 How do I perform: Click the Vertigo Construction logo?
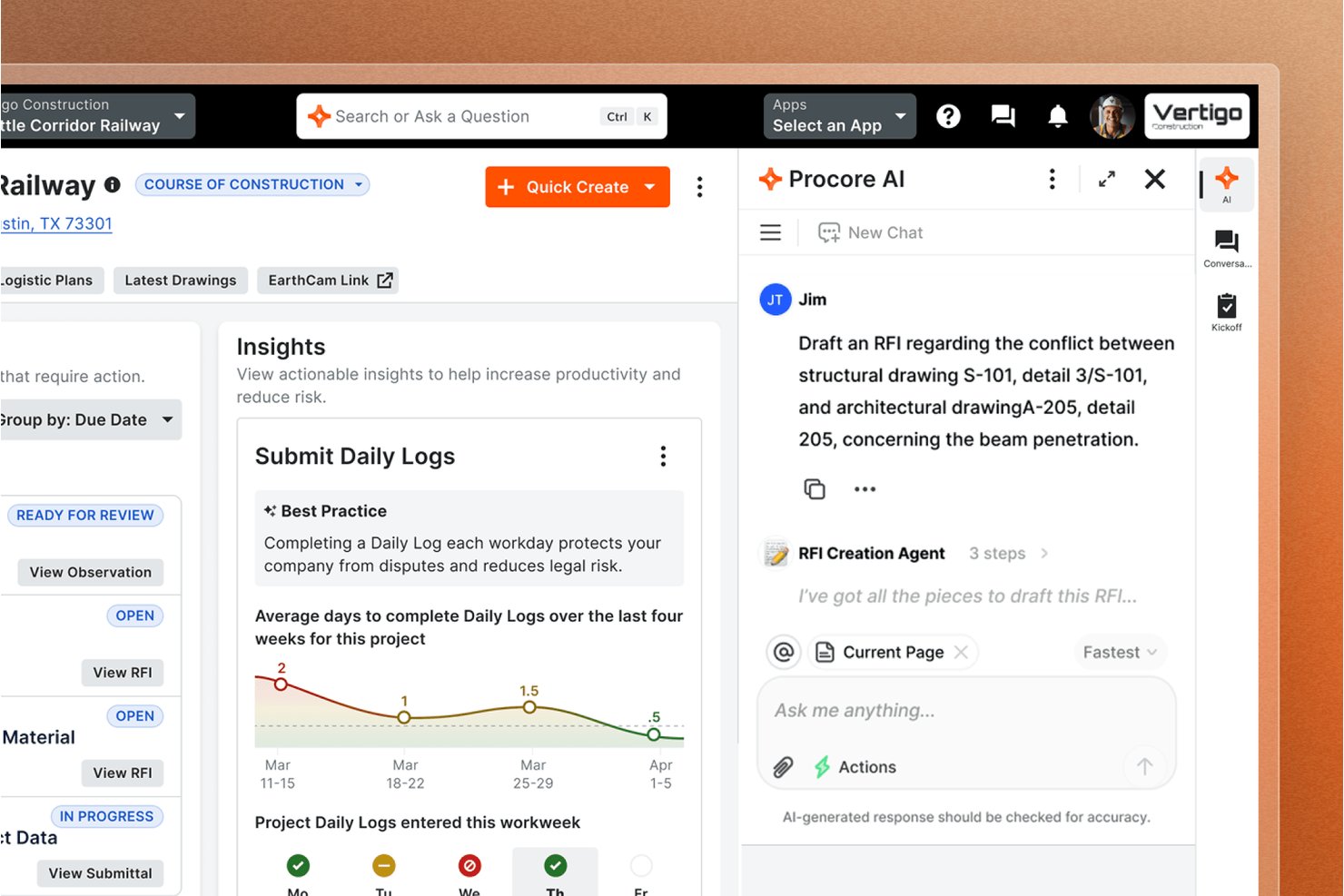tap(1197, 116)
